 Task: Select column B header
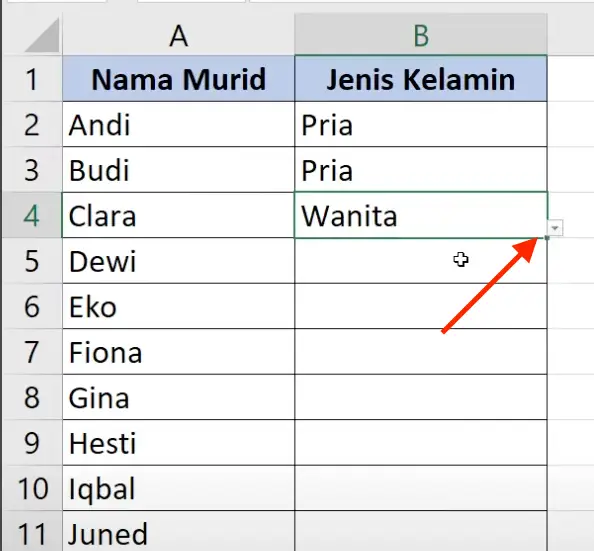(x=420, y=35)
